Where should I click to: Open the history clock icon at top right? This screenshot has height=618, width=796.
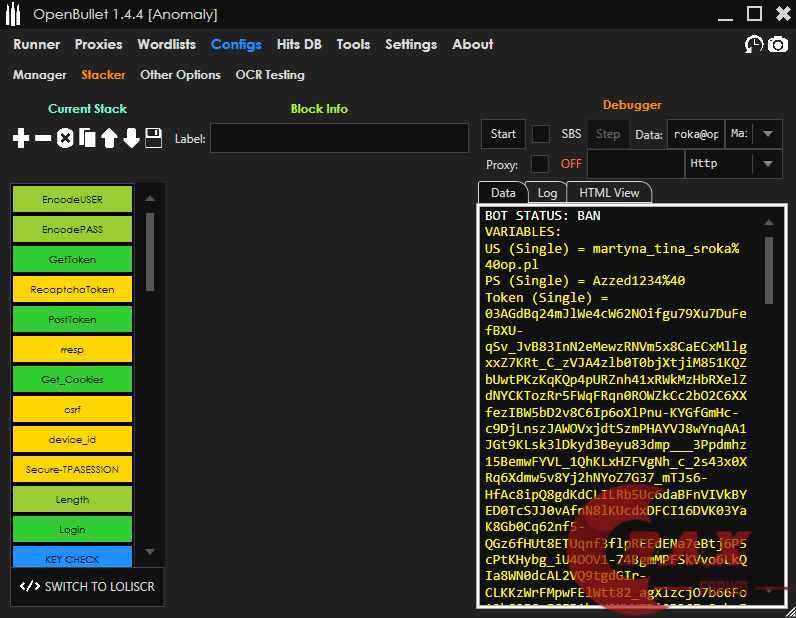point(754,44)
